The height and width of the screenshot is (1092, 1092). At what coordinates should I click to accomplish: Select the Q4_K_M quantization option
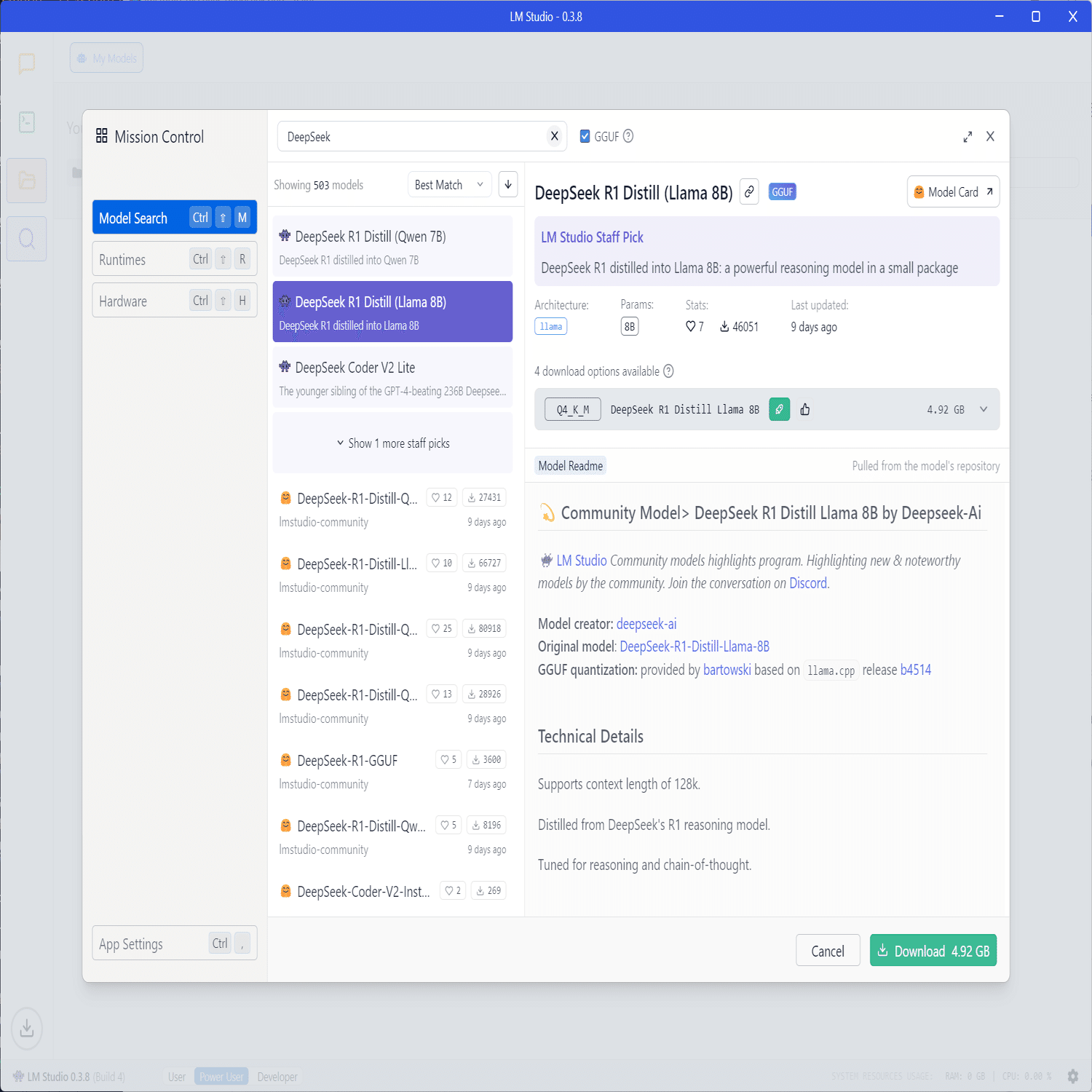(x=573, y=410)
